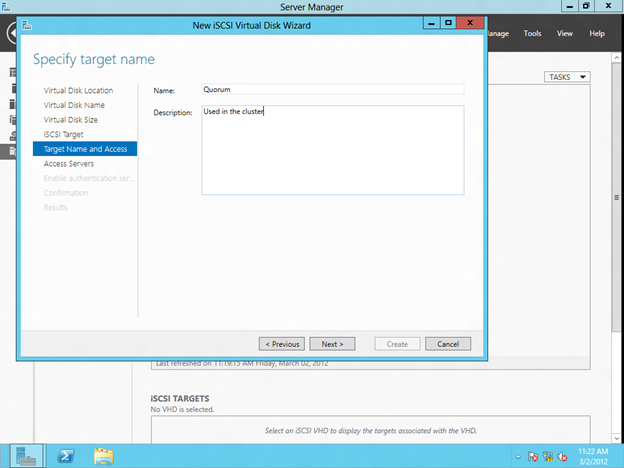
Task: Cancel the iSCSI Virtual Disk Wizard
Action: coord(447,343)
